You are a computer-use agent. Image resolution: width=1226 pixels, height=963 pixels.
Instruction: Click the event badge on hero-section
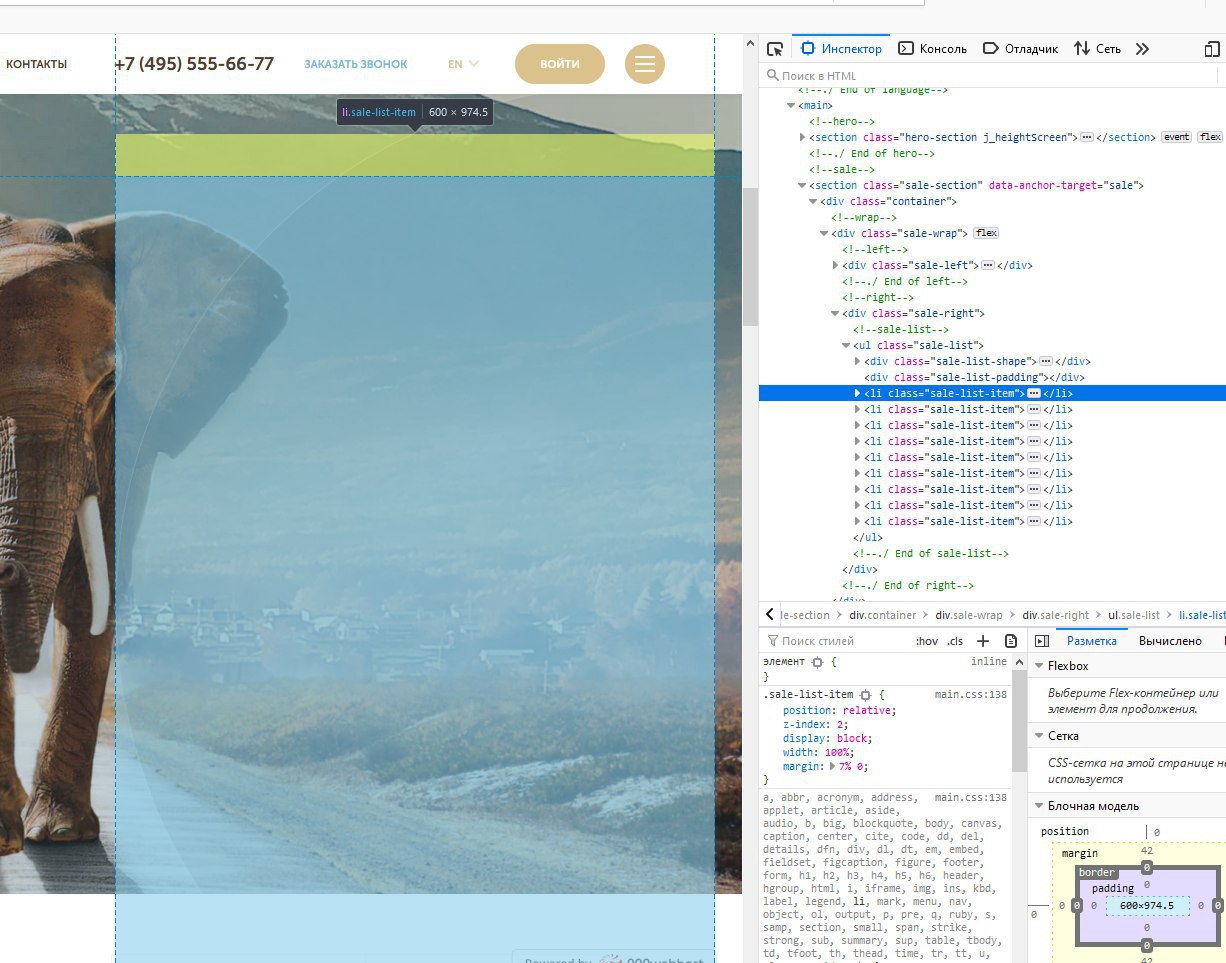(1176, 137)
